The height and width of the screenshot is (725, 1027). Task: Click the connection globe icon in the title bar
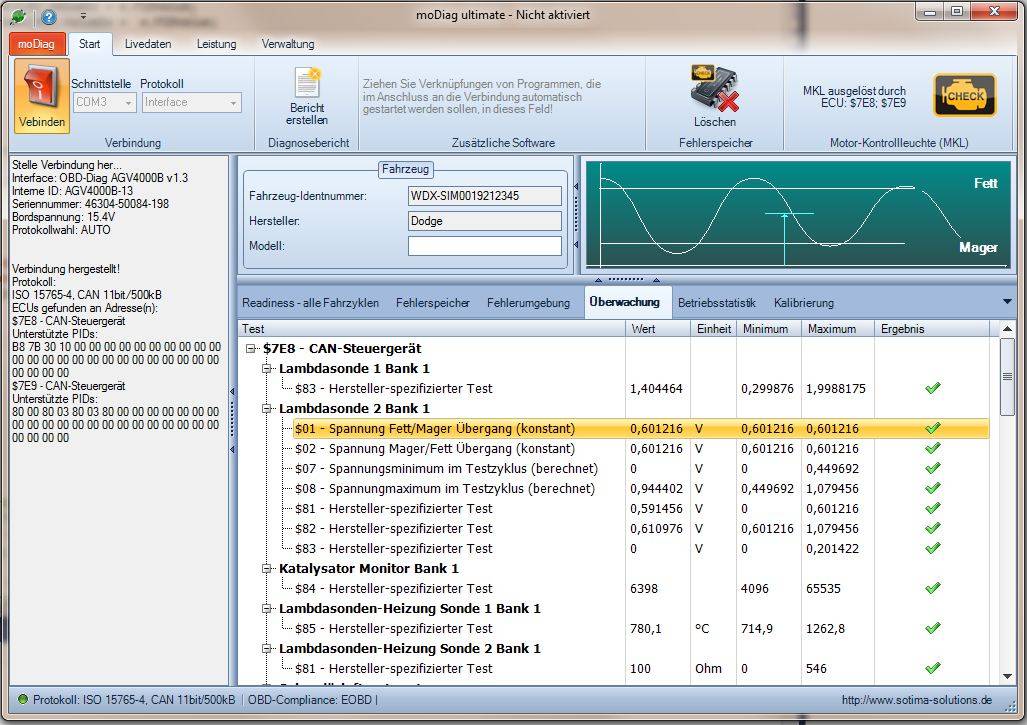(18, 16)
